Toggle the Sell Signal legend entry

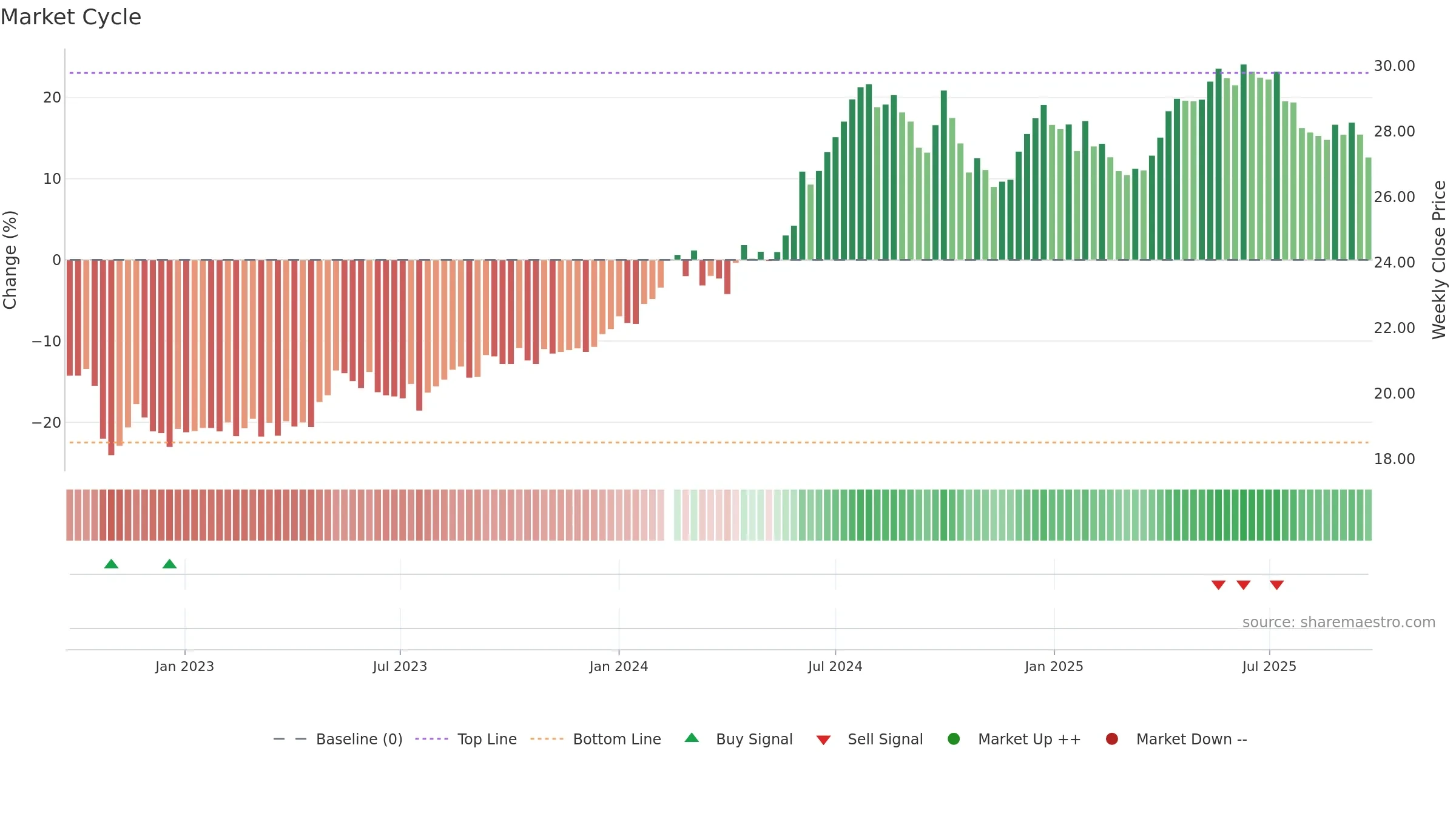point(869,739)
